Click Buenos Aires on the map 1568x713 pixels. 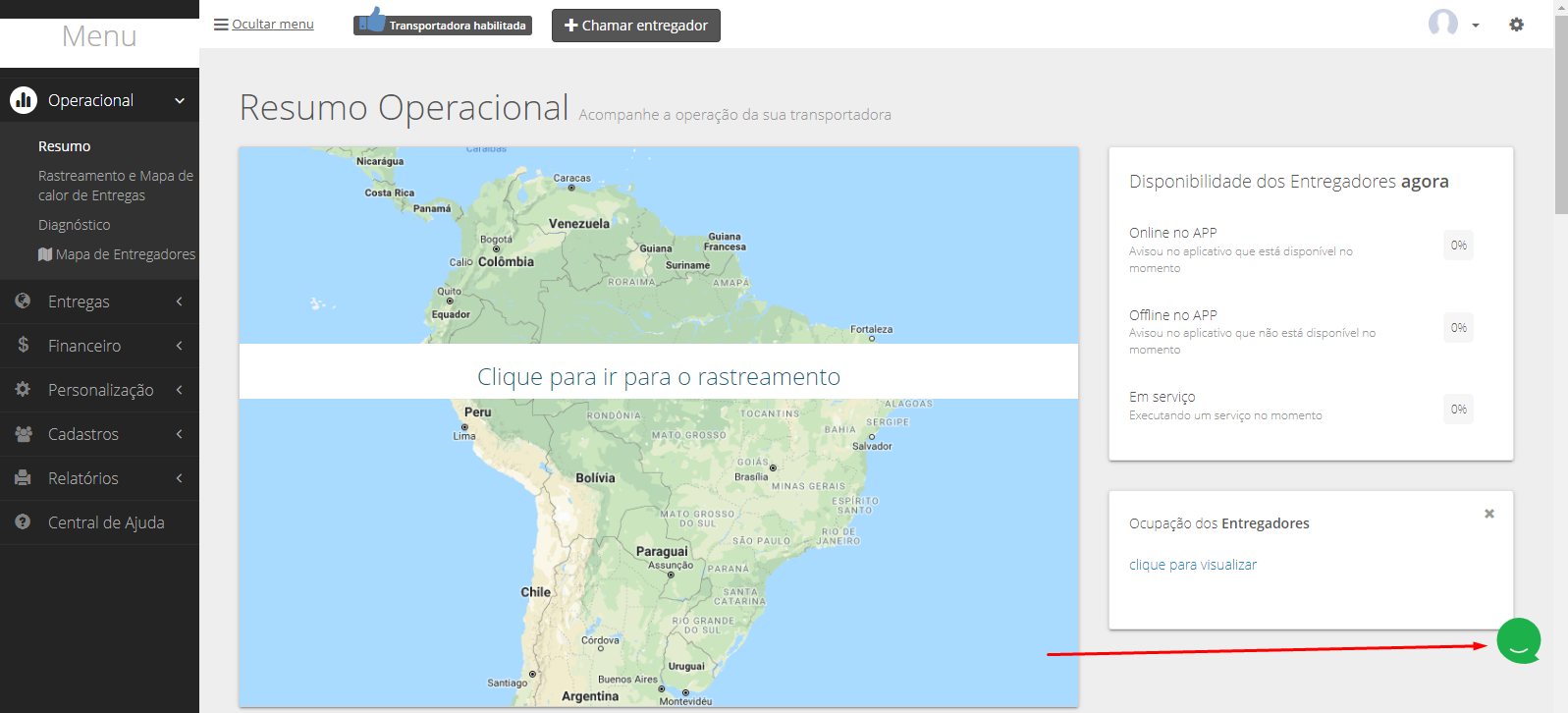tap(627, 680)
